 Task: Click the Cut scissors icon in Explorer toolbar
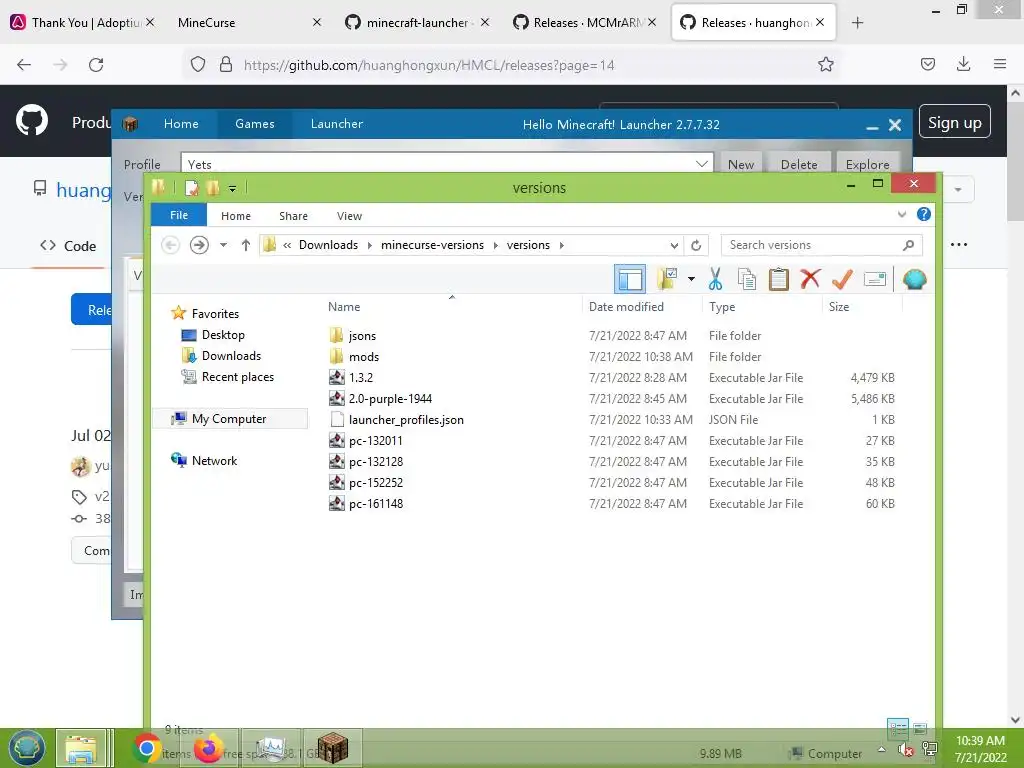coord(715,280)
